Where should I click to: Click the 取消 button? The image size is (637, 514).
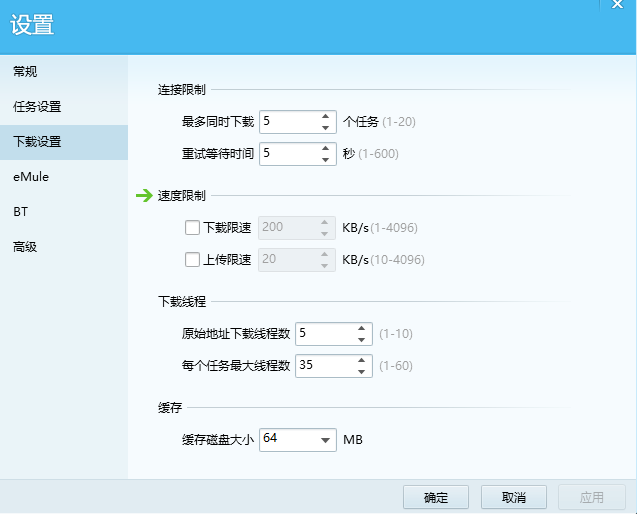click(514, 498)
